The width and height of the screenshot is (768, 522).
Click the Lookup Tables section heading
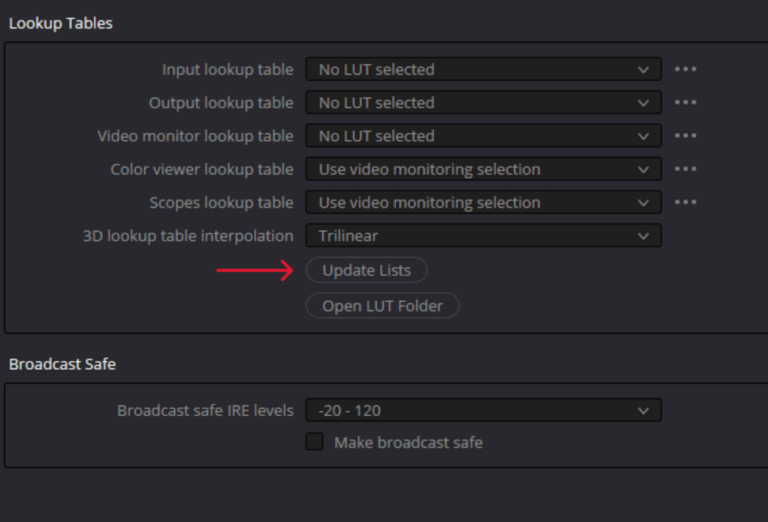pos(61,23)
